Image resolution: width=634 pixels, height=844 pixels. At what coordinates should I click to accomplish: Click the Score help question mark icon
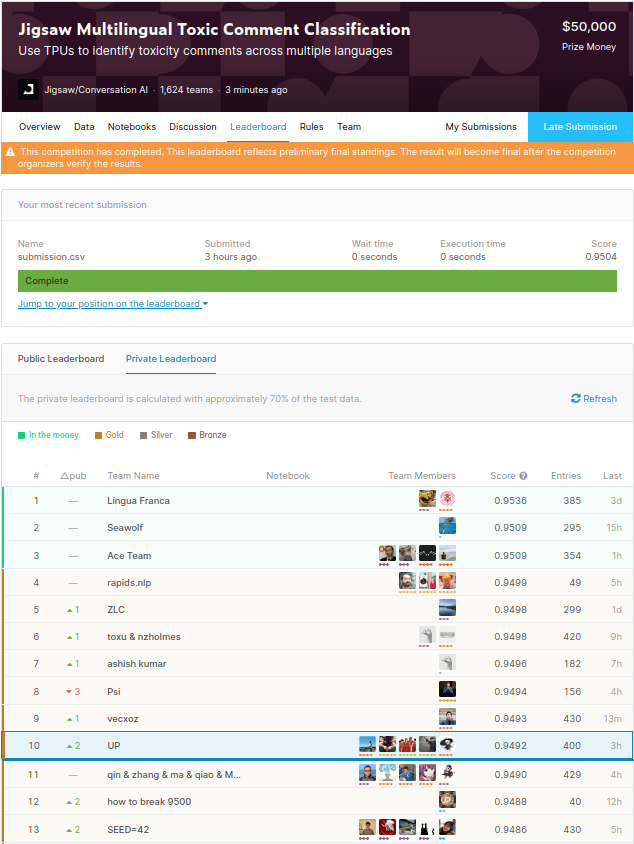pyautogui.click(x=523, y=476)
